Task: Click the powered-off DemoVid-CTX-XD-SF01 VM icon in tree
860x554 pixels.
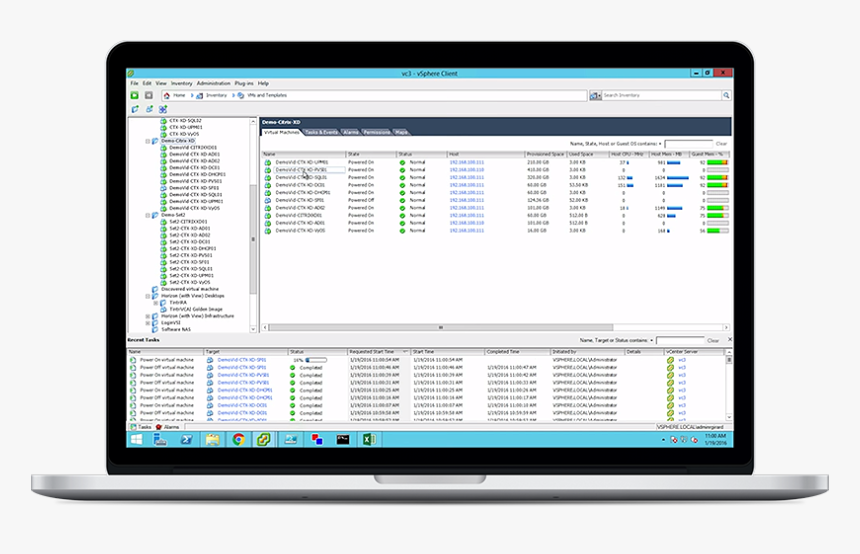Action: point(163,188)
